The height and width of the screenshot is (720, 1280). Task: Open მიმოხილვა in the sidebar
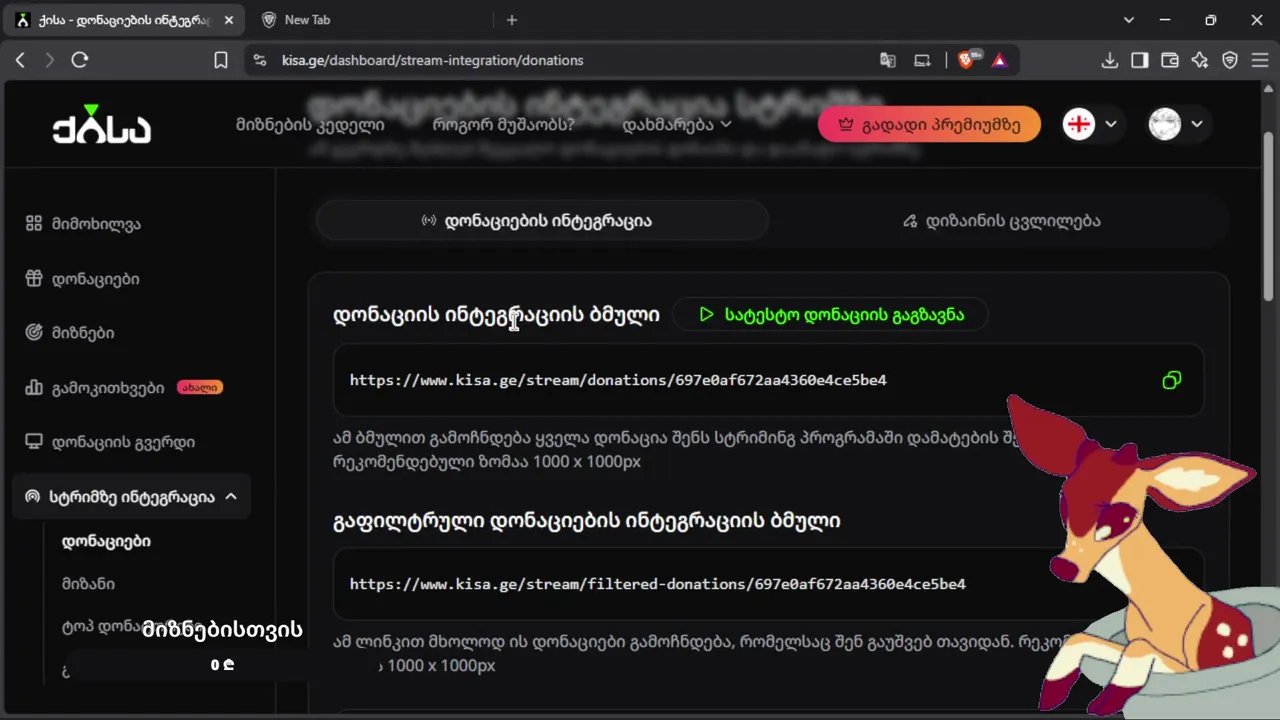96,224
